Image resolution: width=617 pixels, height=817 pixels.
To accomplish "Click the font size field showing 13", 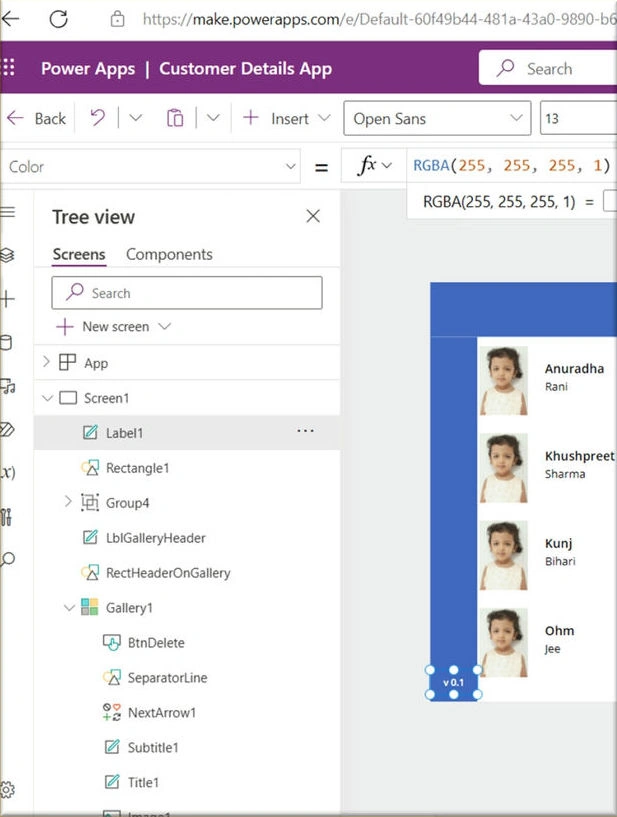I will [x=578, y=118].
